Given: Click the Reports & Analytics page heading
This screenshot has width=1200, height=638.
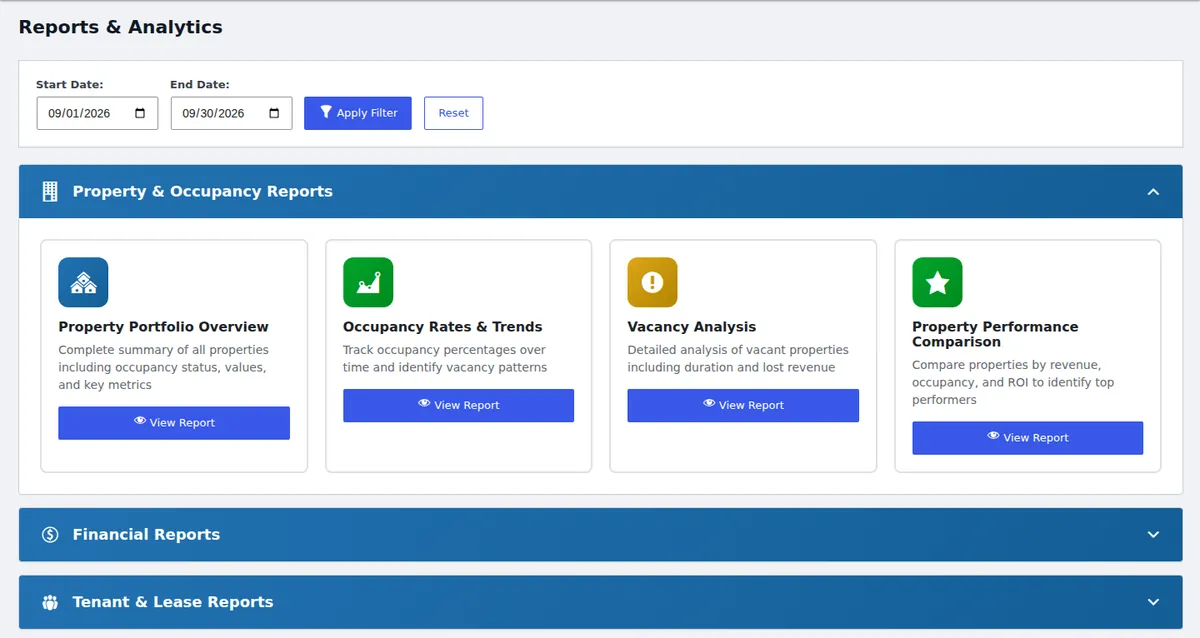Looking at the screenshot, I should coord(121,27).
